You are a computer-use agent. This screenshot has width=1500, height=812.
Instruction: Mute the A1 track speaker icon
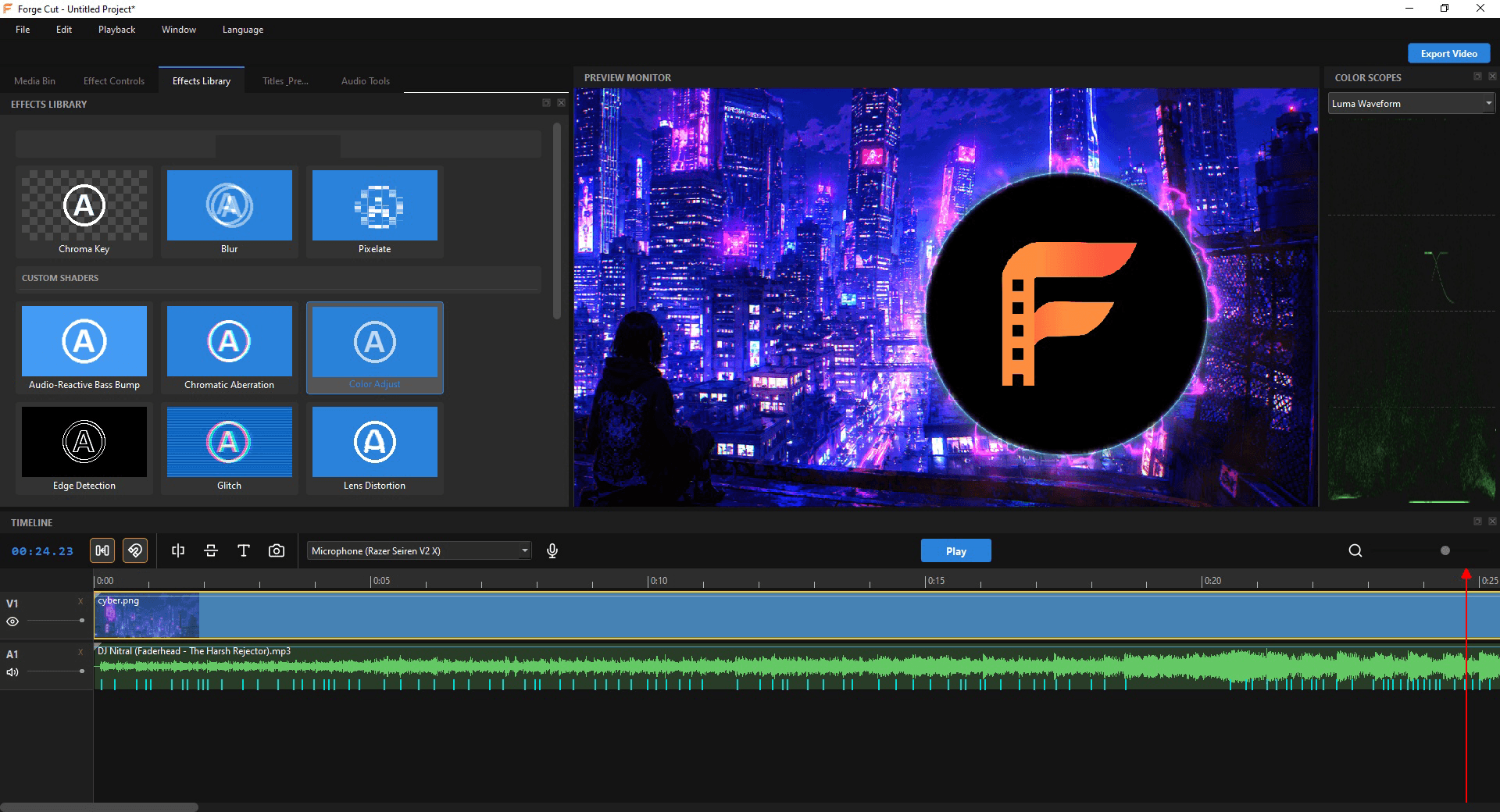[12, 672]
